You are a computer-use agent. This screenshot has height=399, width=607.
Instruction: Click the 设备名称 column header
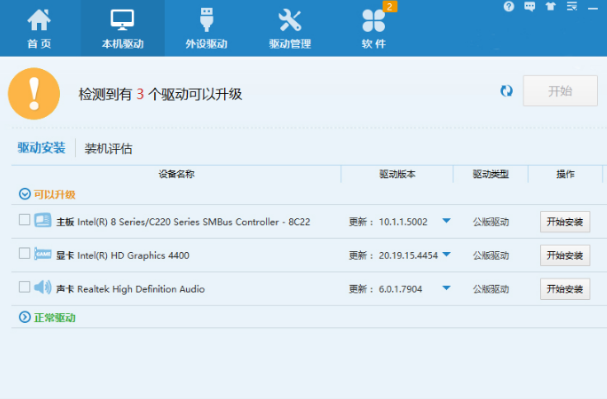(177, 174)
